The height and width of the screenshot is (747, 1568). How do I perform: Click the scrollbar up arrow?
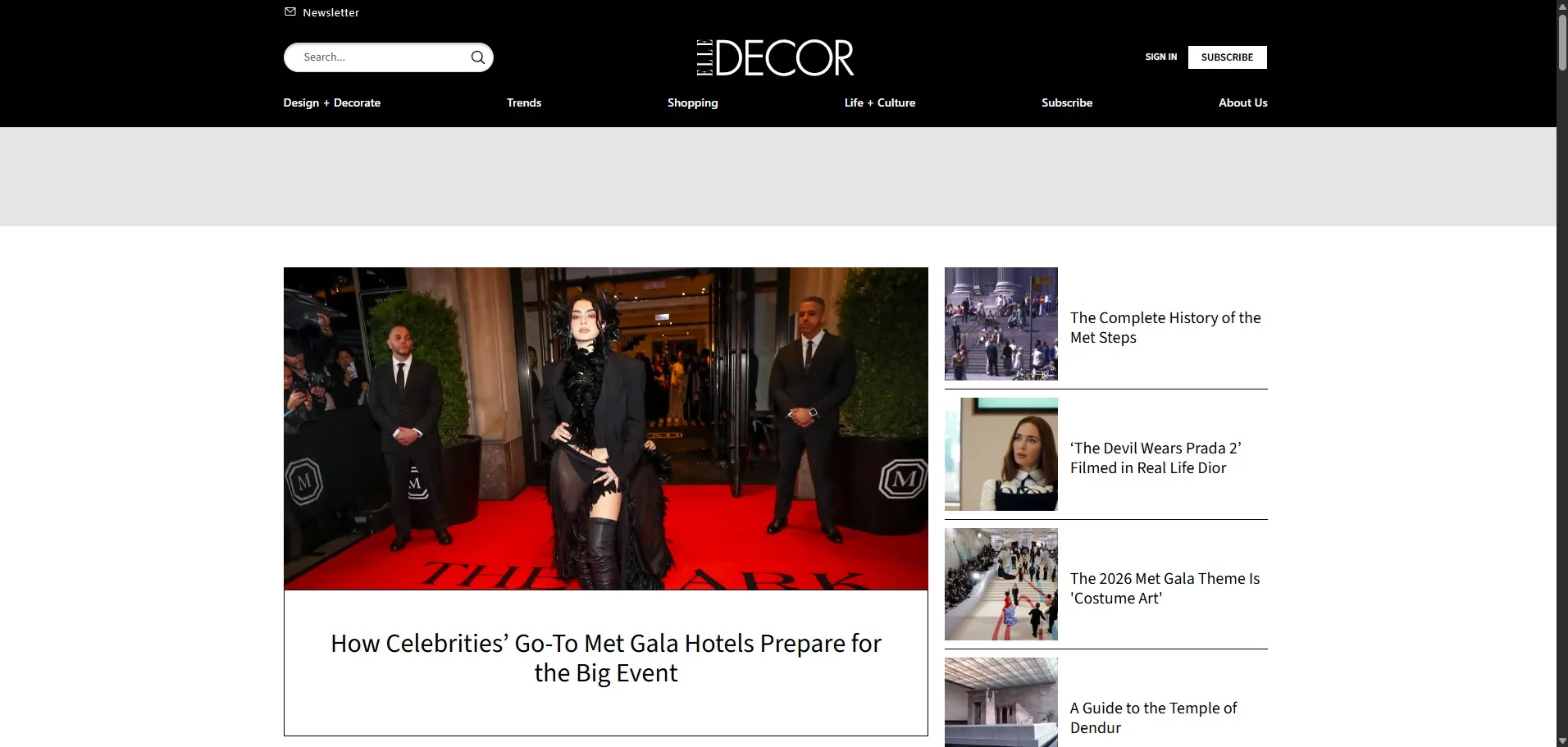click(x=1562, y=6)
